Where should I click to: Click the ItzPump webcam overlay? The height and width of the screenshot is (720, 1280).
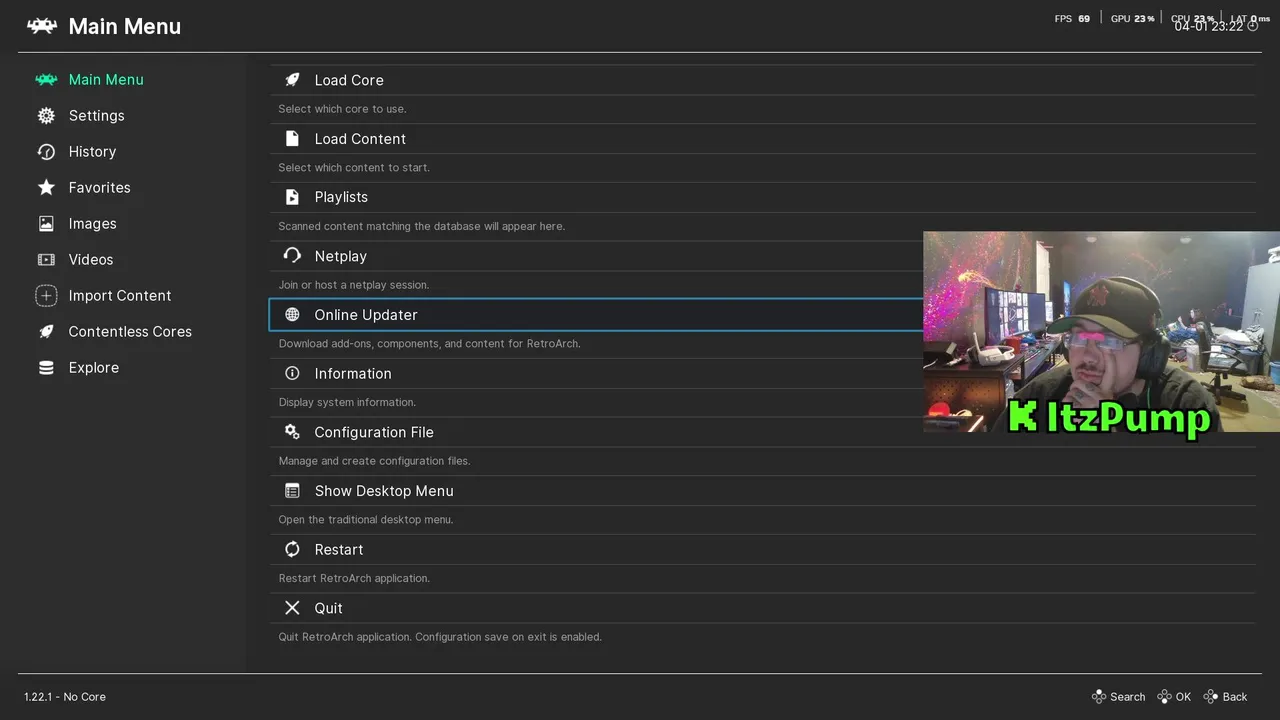pos(1101,332)
